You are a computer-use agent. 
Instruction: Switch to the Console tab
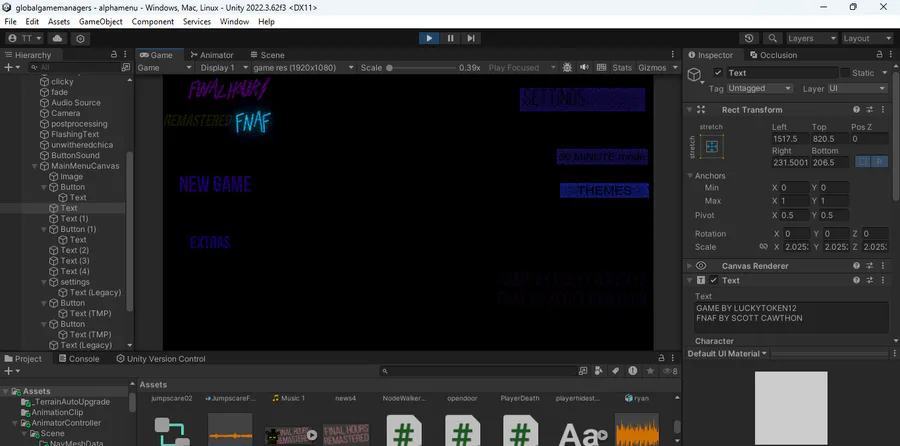tap(79, 359)
